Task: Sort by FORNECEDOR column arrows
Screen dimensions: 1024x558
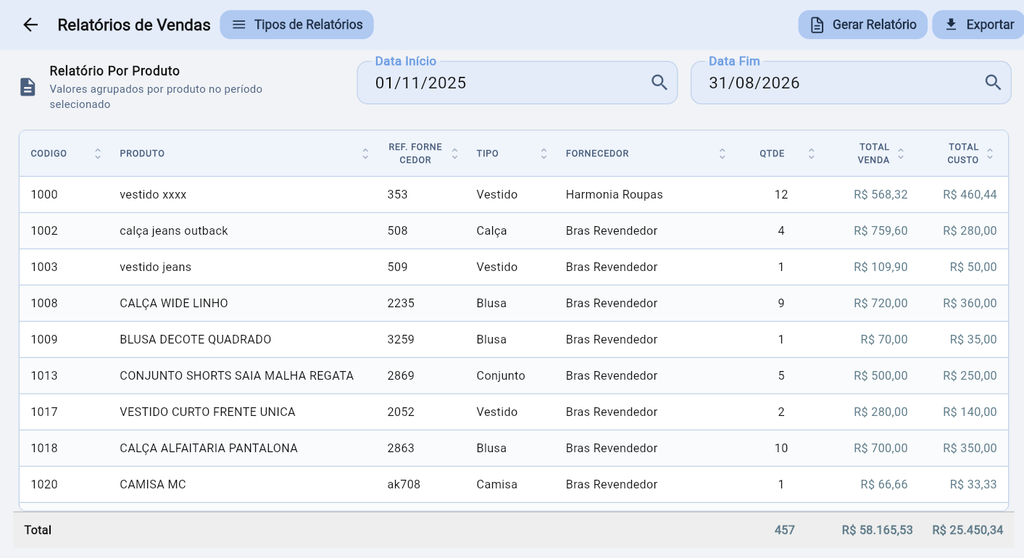Action: (722, 154)
